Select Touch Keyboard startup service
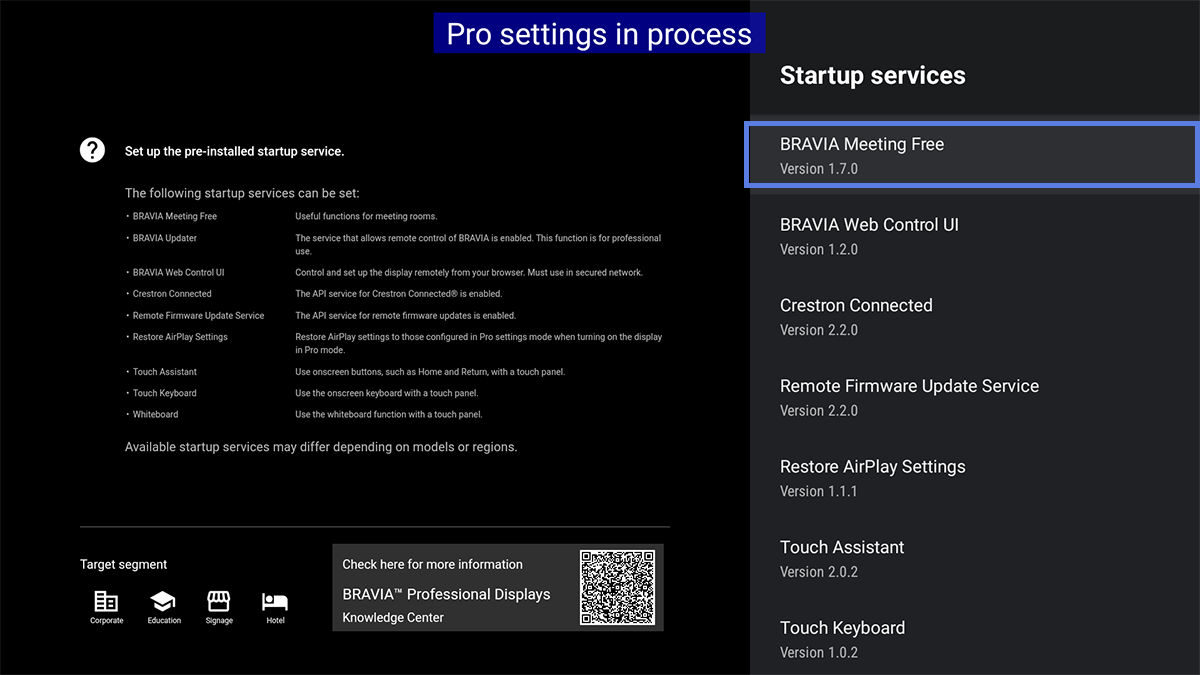Image resolution: width=1200 pixels, height=675 pixels. pos(971,639)
